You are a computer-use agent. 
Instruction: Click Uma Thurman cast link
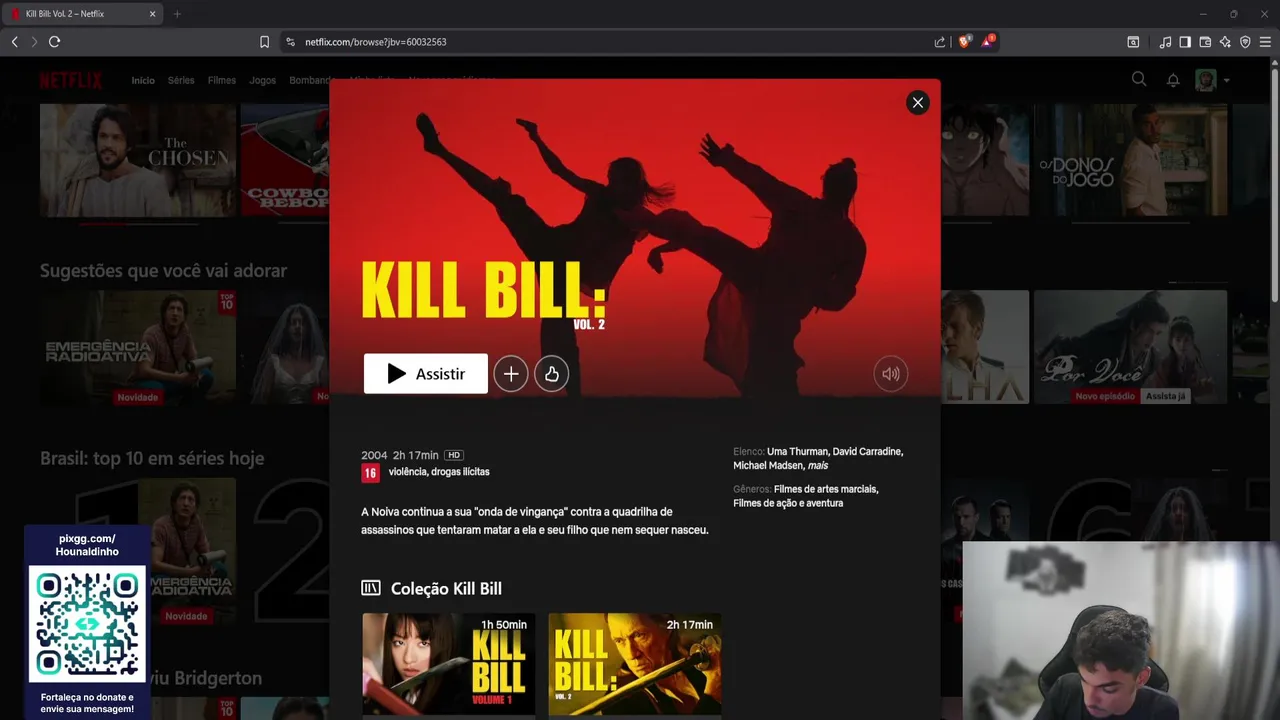[797, 452]
